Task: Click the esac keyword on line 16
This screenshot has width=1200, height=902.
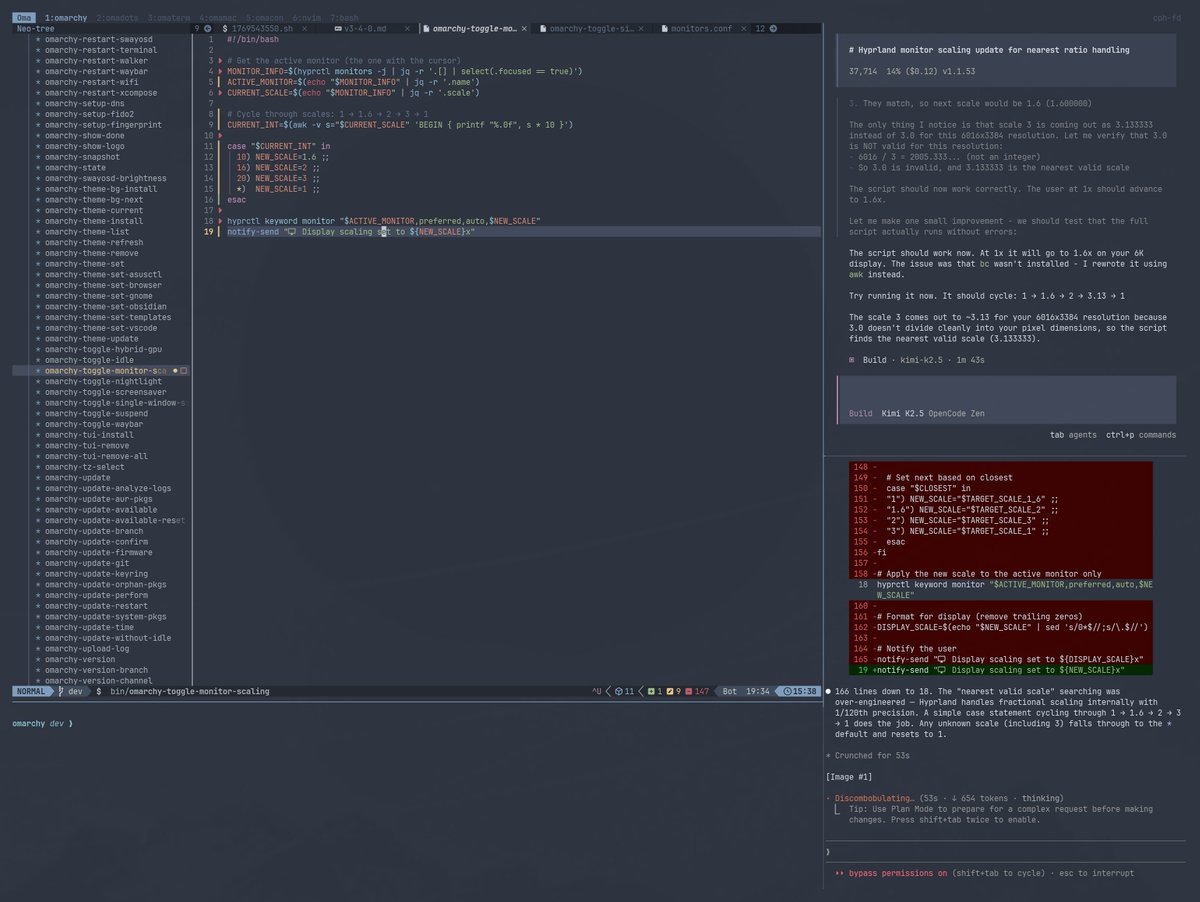Action: 237,200
